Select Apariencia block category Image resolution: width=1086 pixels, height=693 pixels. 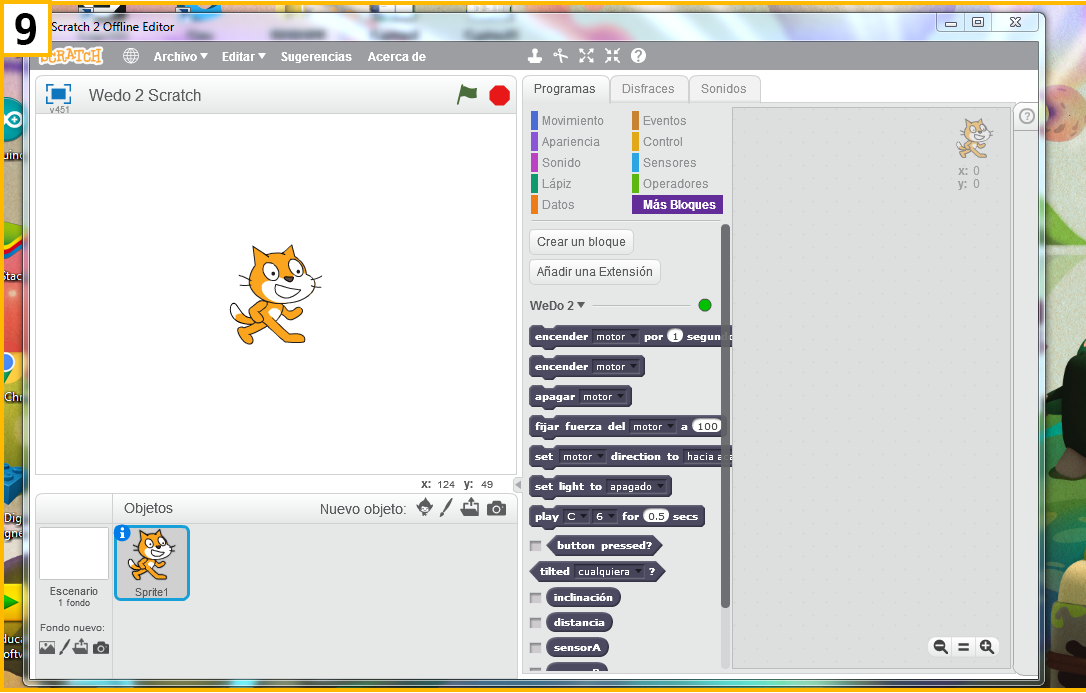point(565,141)
